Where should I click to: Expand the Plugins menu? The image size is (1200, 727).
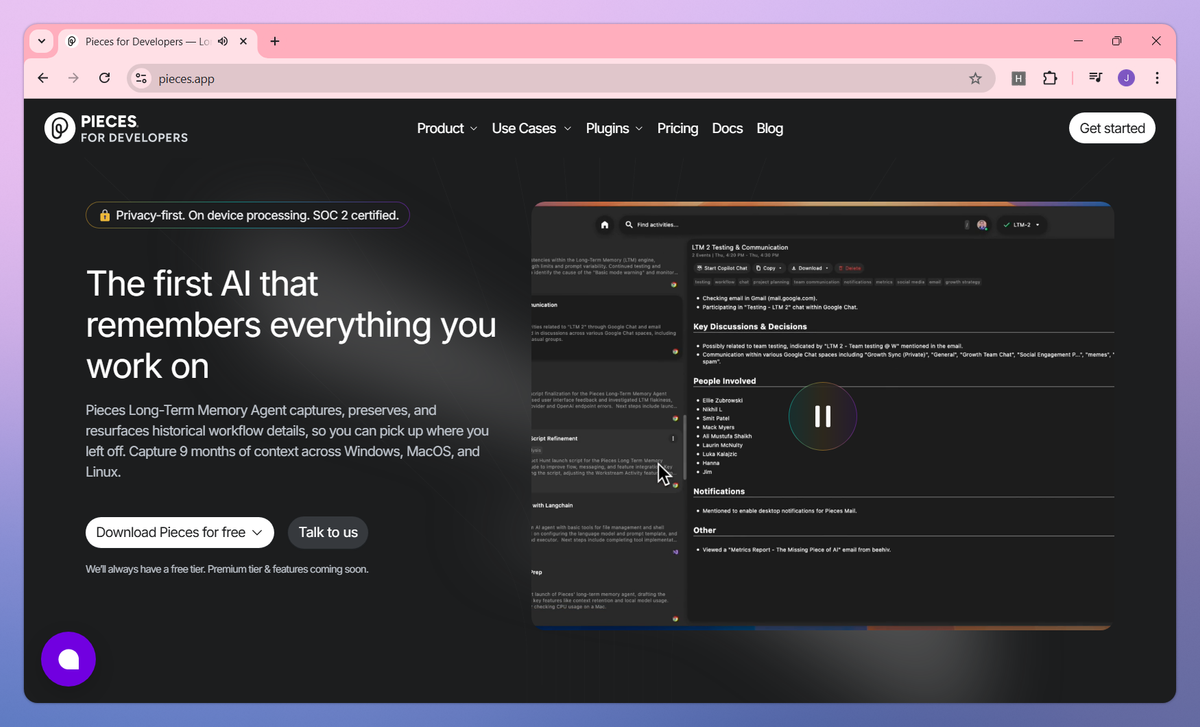(x=615, y=128)
